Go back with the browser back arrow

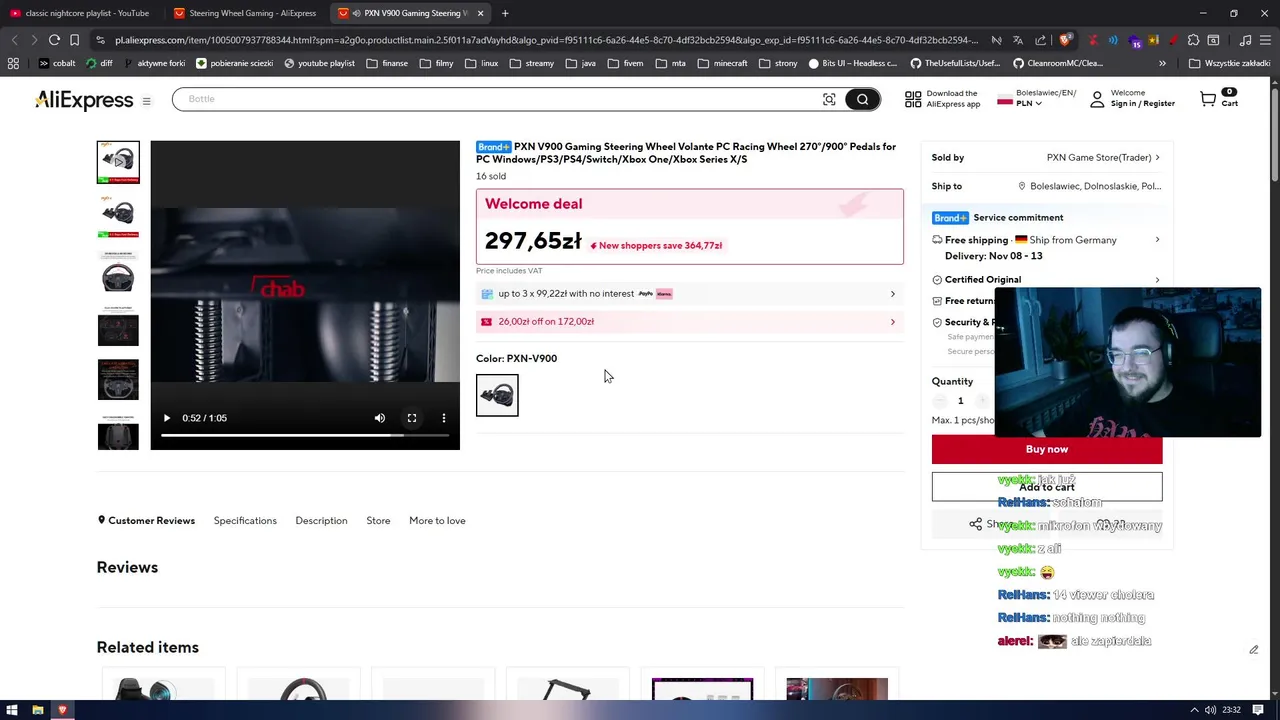point(14,40)
